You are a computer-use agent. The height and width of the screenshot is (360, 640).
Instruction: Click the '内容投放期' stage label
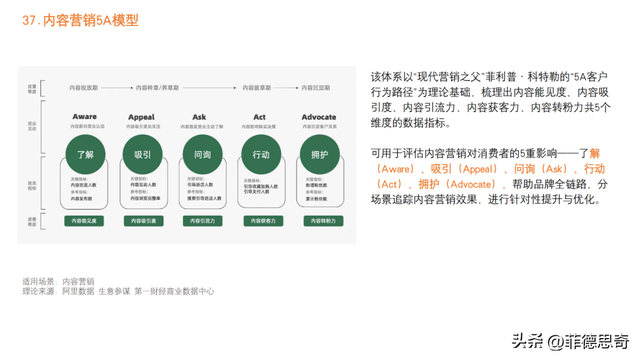pos(83,88)
